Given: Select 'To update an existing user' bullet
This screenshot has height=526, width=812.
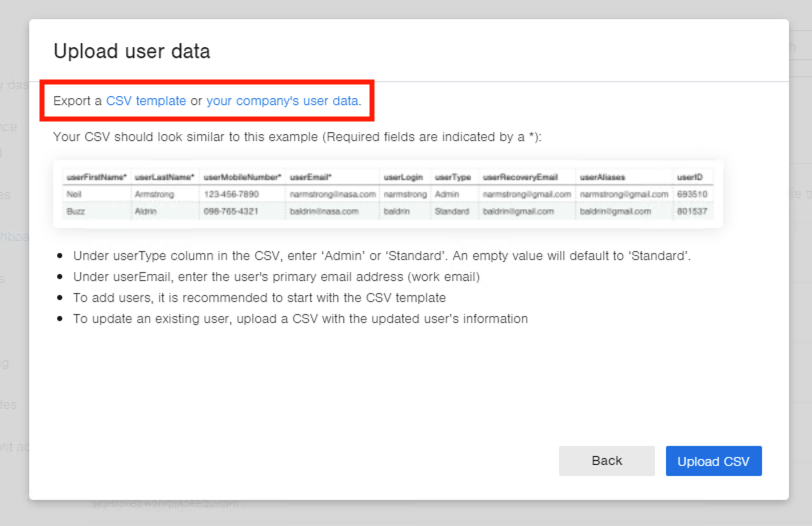Looking at the screenshot, I should pyautogui.click(x=300, y=319).
